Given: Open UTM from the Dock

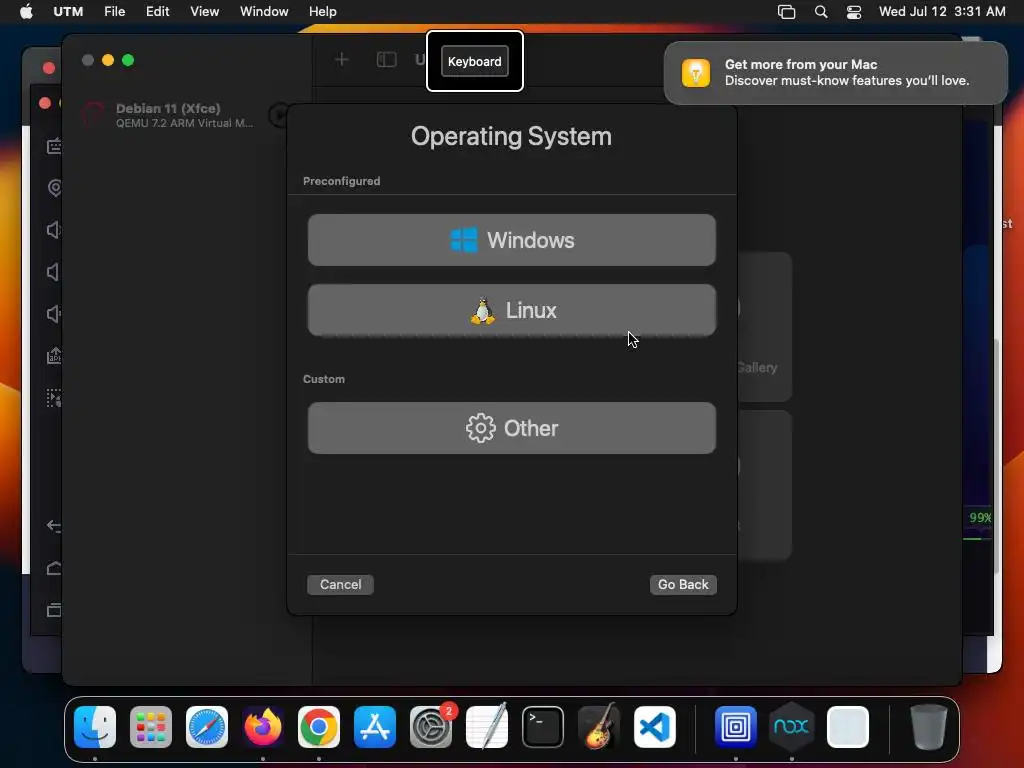Looking at the screenshot, I should pos(735,727).
